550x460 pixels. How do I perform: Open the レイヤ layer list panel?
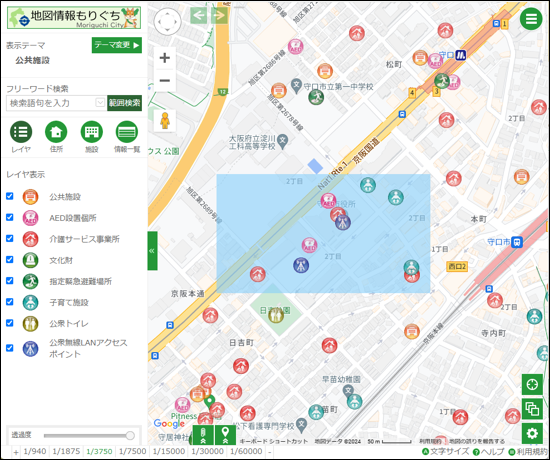pos(21,132)
